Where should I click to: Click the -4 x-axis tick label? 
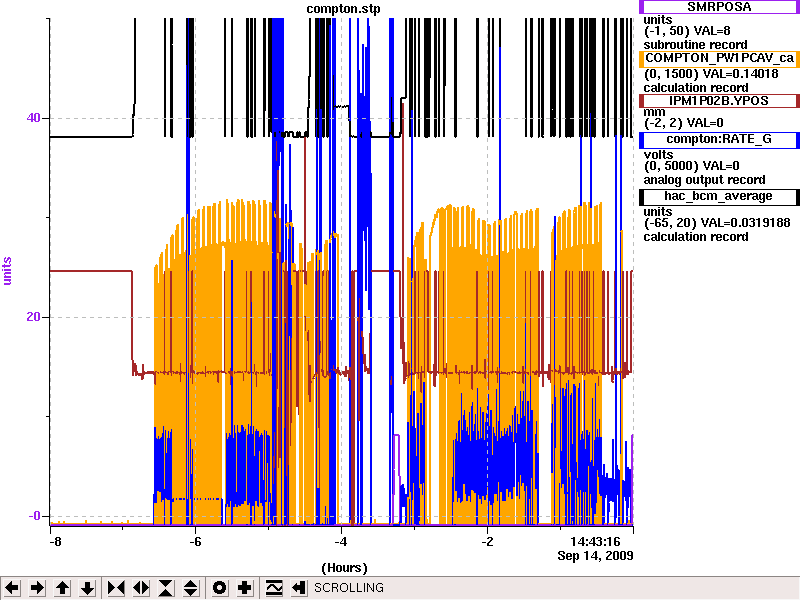[341, 541]
